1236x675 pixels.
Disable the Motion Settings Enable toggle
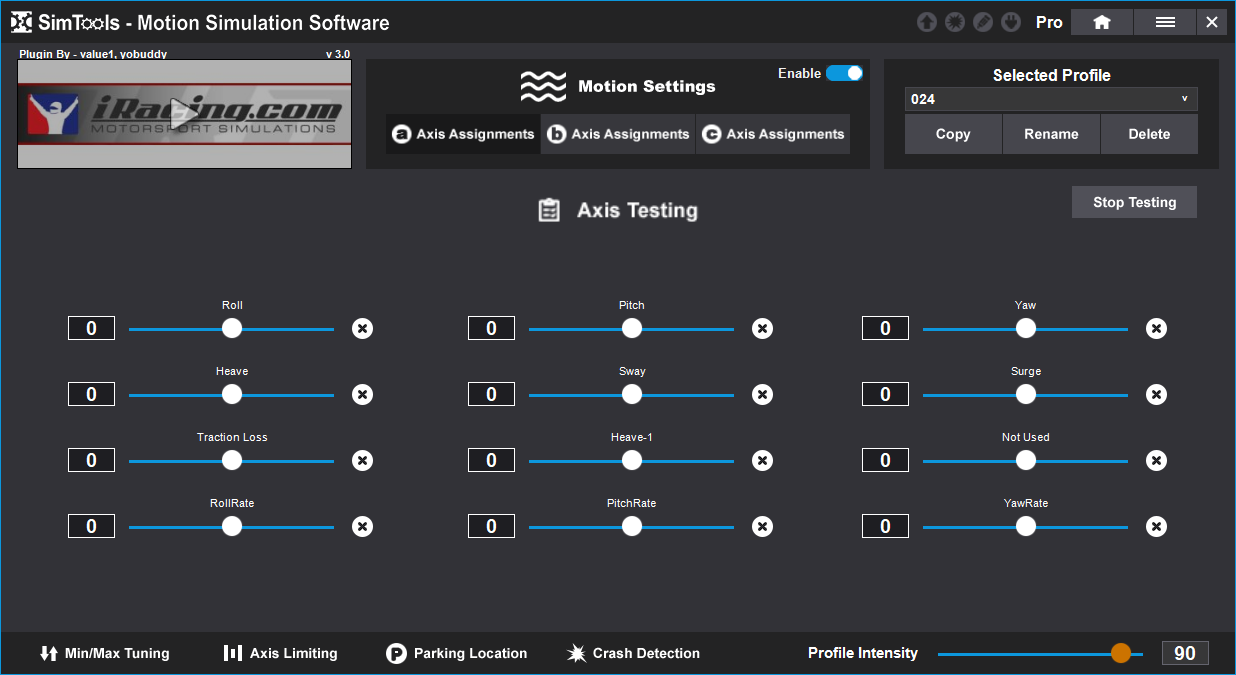point(845,73)
